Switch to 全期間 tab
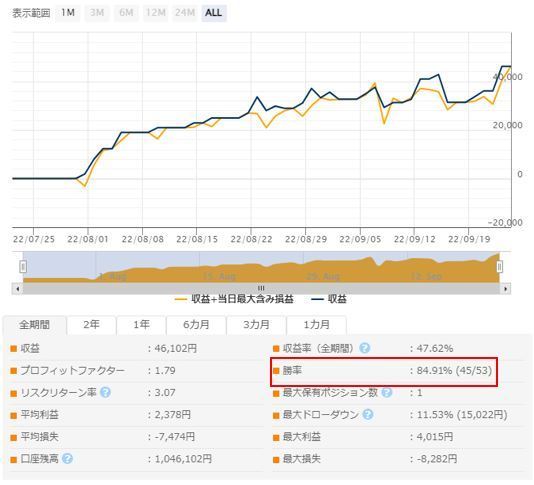Image resolution: width=534 pixels, height=485 pixels. pos(34,325)
